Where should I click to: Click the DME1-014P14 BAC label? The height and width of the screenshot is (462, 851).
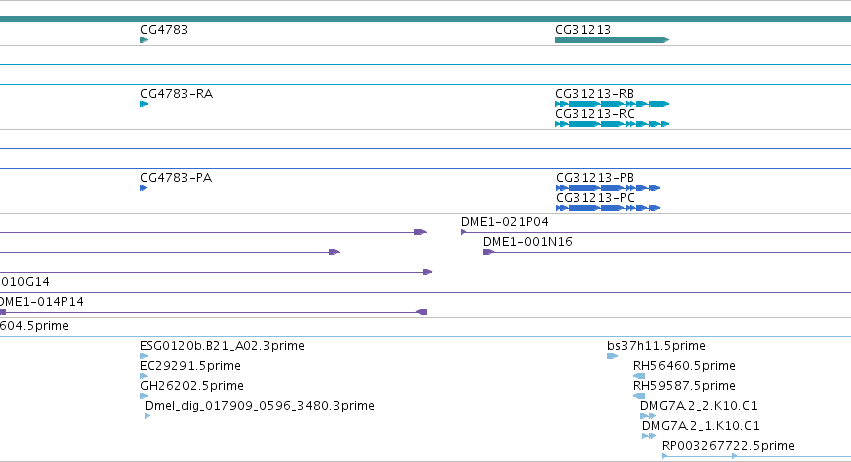coord(42,302)
